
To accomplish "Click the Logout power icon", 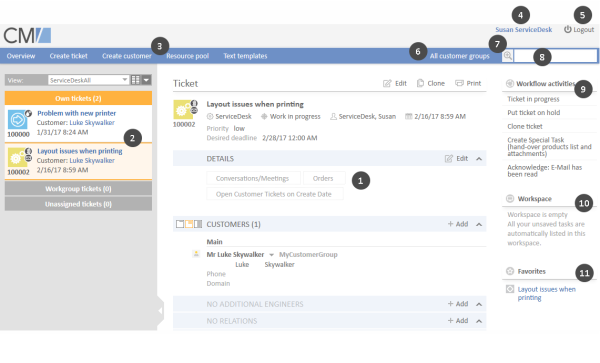I will pos(567,29).
